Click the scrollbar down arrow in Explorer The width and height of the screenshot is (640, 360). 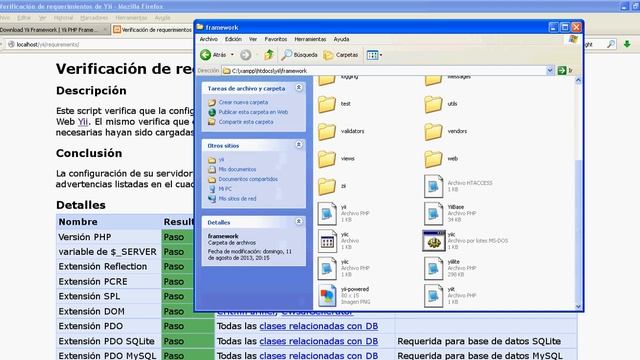coord(578,307)
